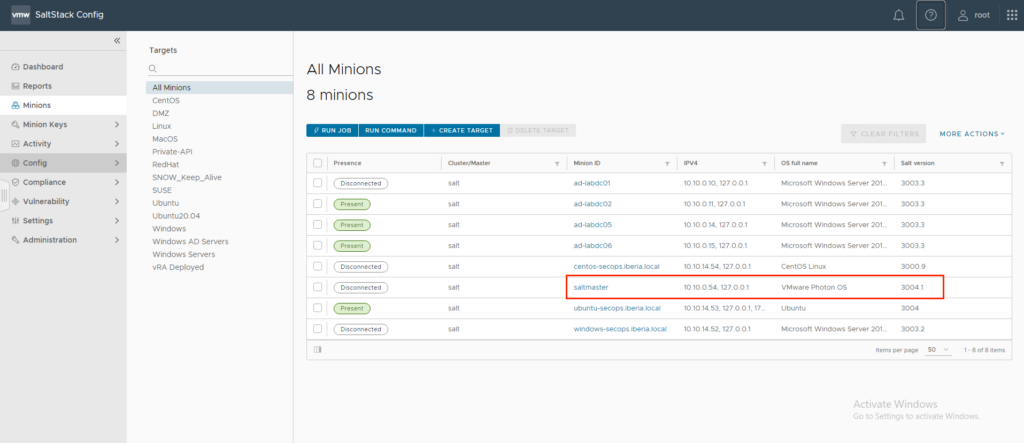Select the All Minions target
Viewport: 1024px width, 443px height.
(x=219, y=88)
